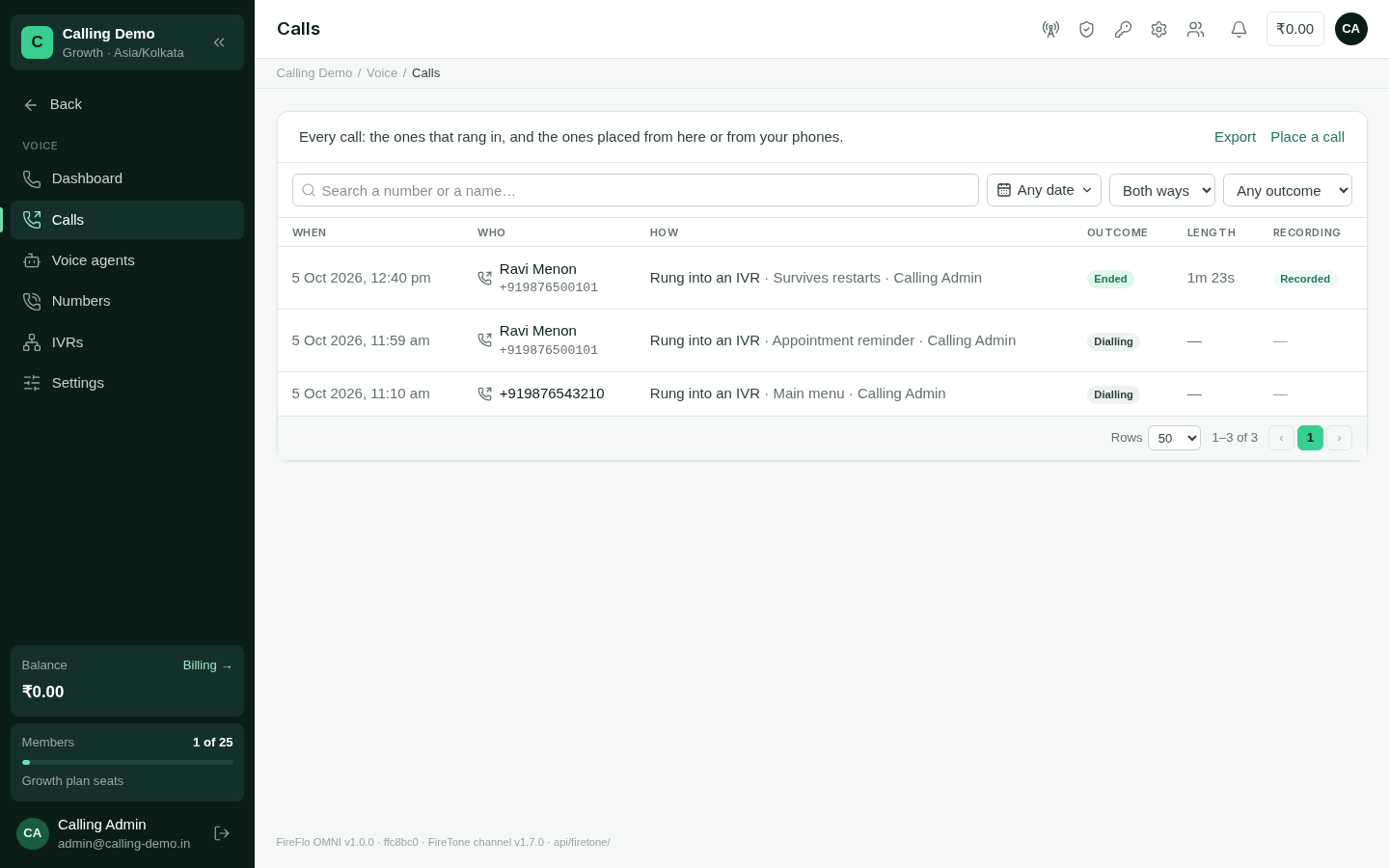Screen dimensions: 1389x868
Task: Click the previous page arrow
Action: click(1281, 438)
